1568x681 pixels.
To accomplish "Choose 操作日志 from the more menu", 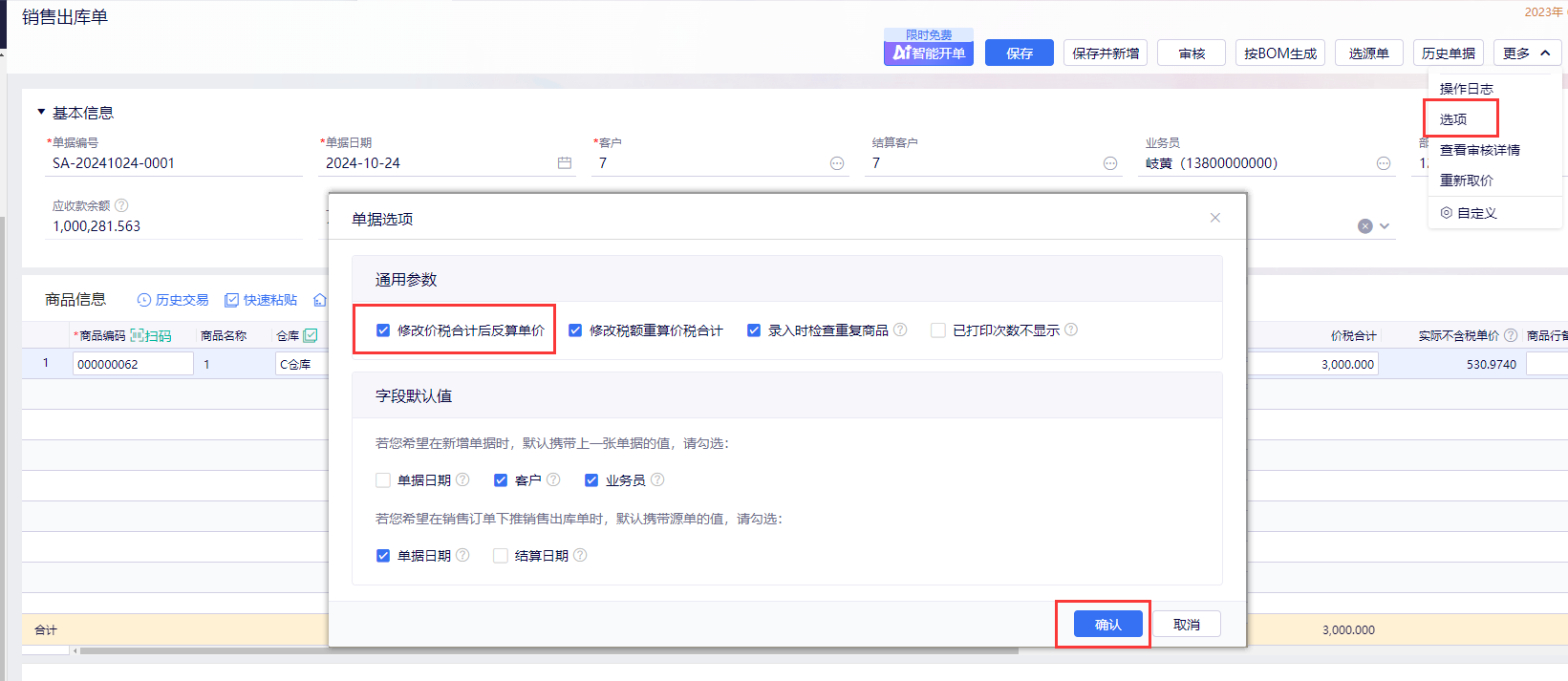I will pos(1467,89).
